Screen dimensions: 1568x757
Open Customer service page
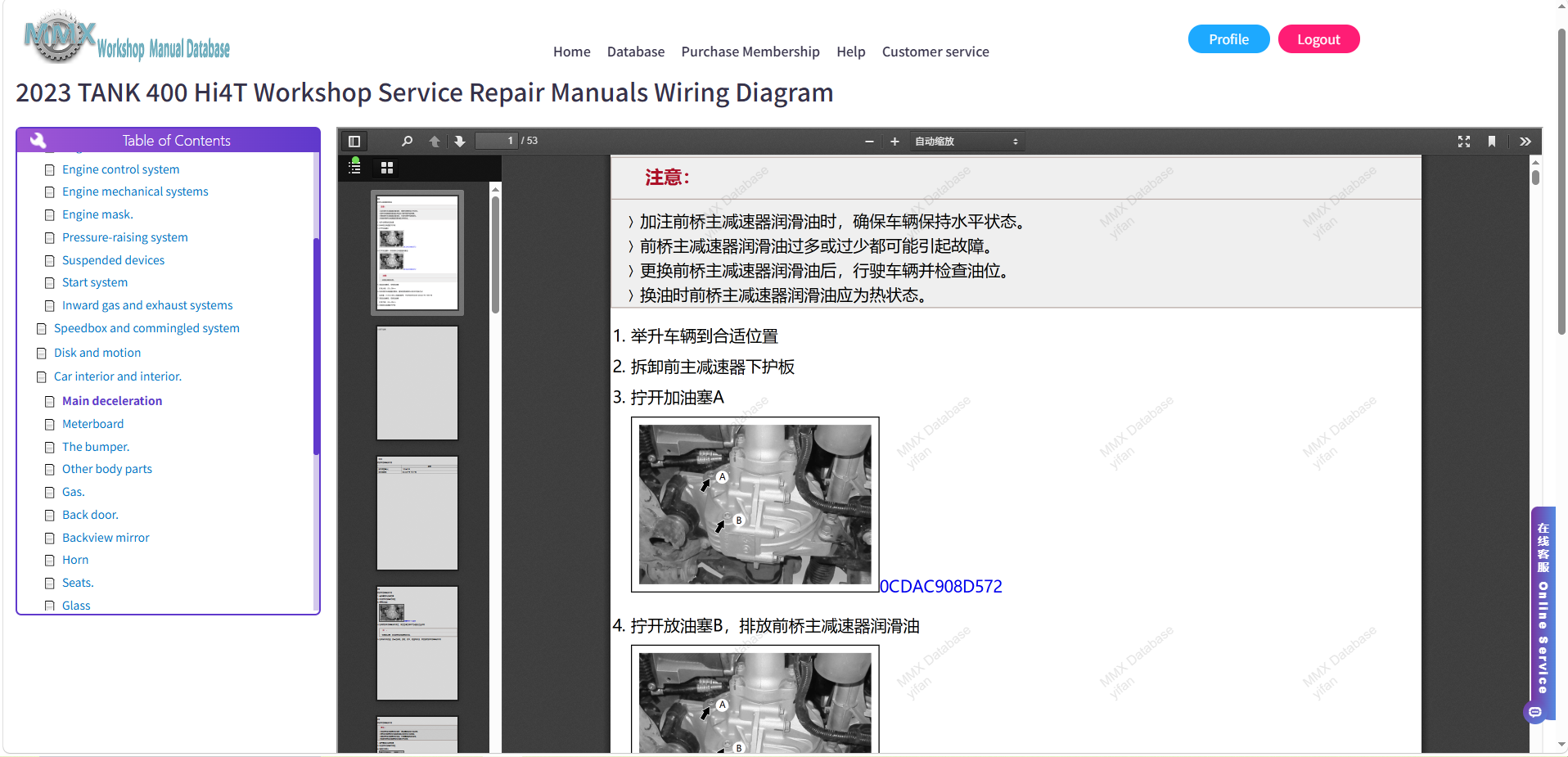[x=935, y=52]
